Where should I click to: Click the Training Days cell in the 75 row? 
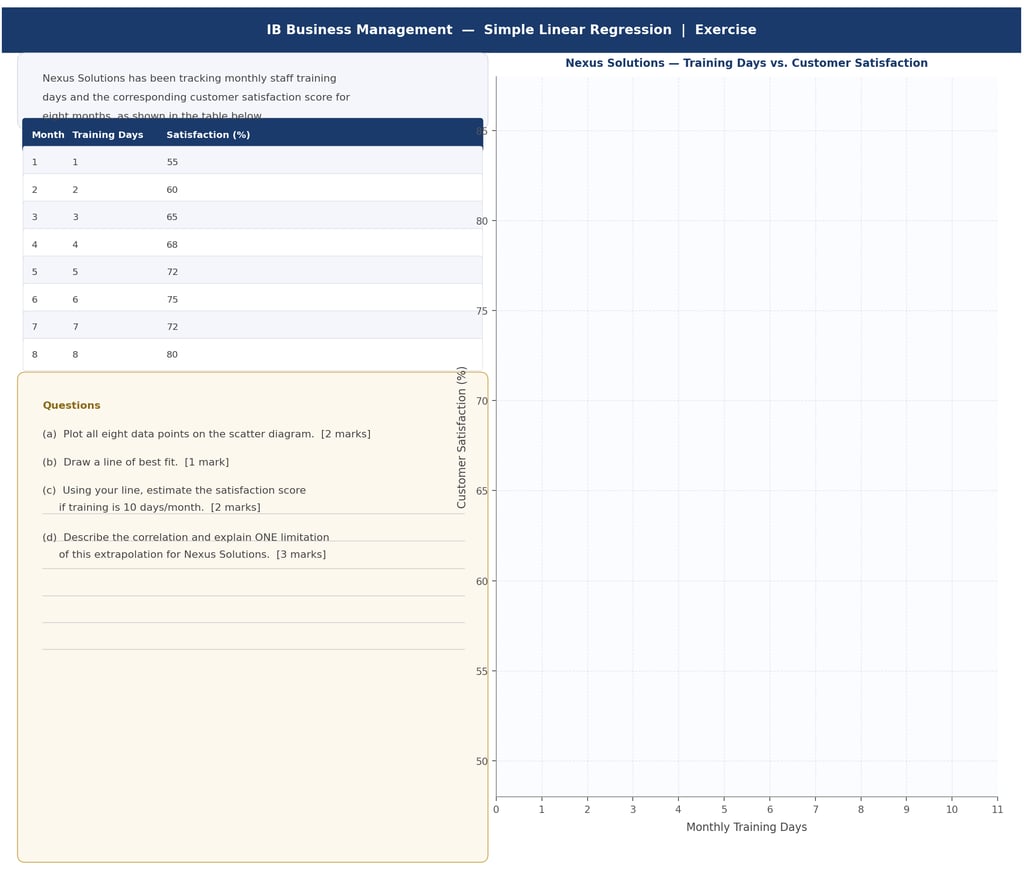[75, 299]
